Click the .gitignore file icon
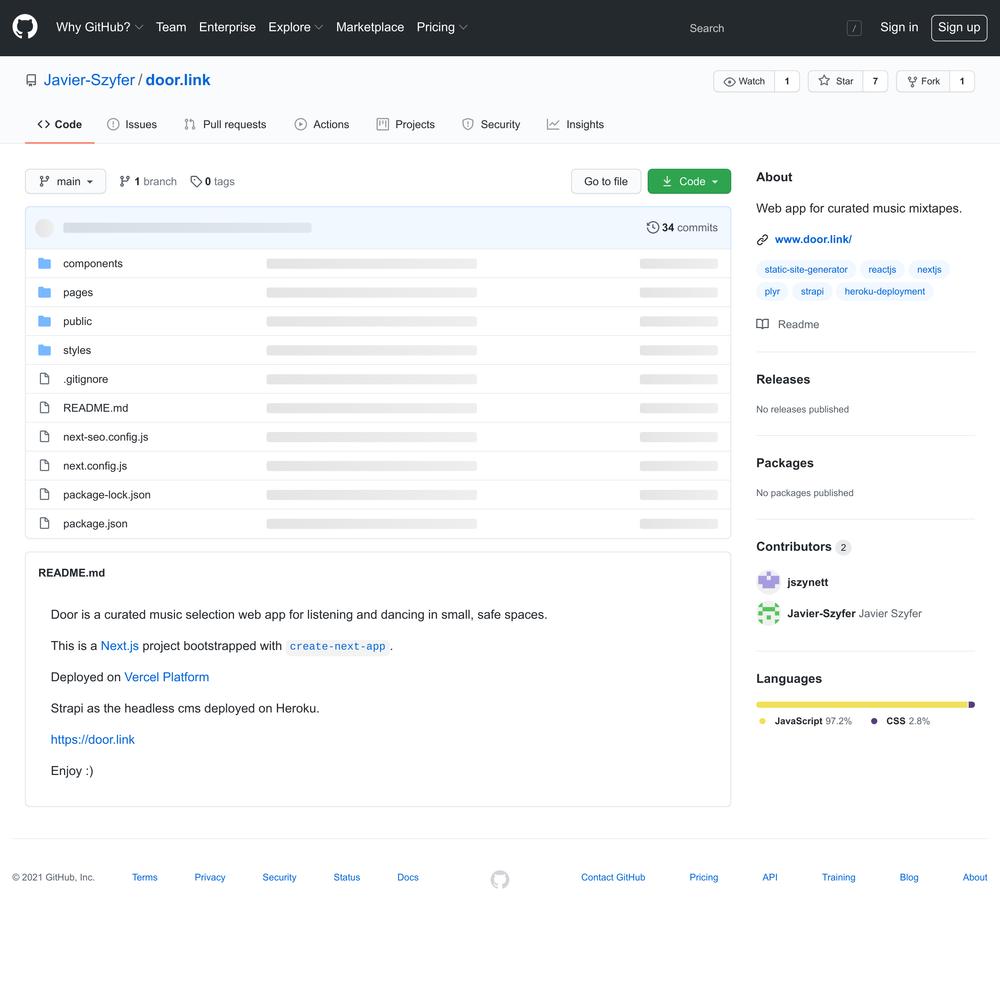Screen dimensions: 1000x1000 pyautogui.click(x=44, y=379)
